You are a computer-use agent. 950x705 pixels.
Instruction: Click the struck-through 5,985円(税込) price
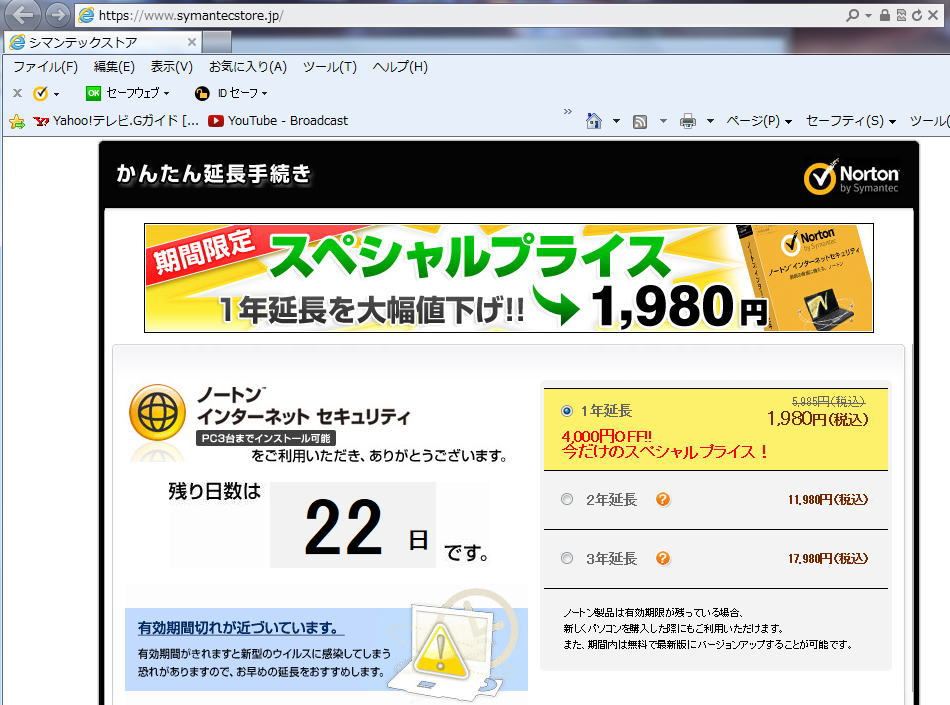[x=828, y=401]
